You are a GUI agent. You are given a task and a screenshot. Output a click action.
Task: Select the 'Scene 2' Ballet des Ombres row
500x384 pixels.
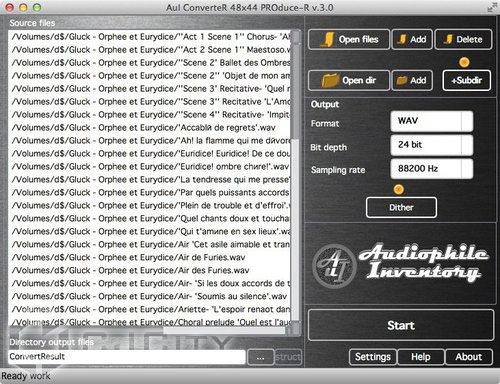coord(149,63)
